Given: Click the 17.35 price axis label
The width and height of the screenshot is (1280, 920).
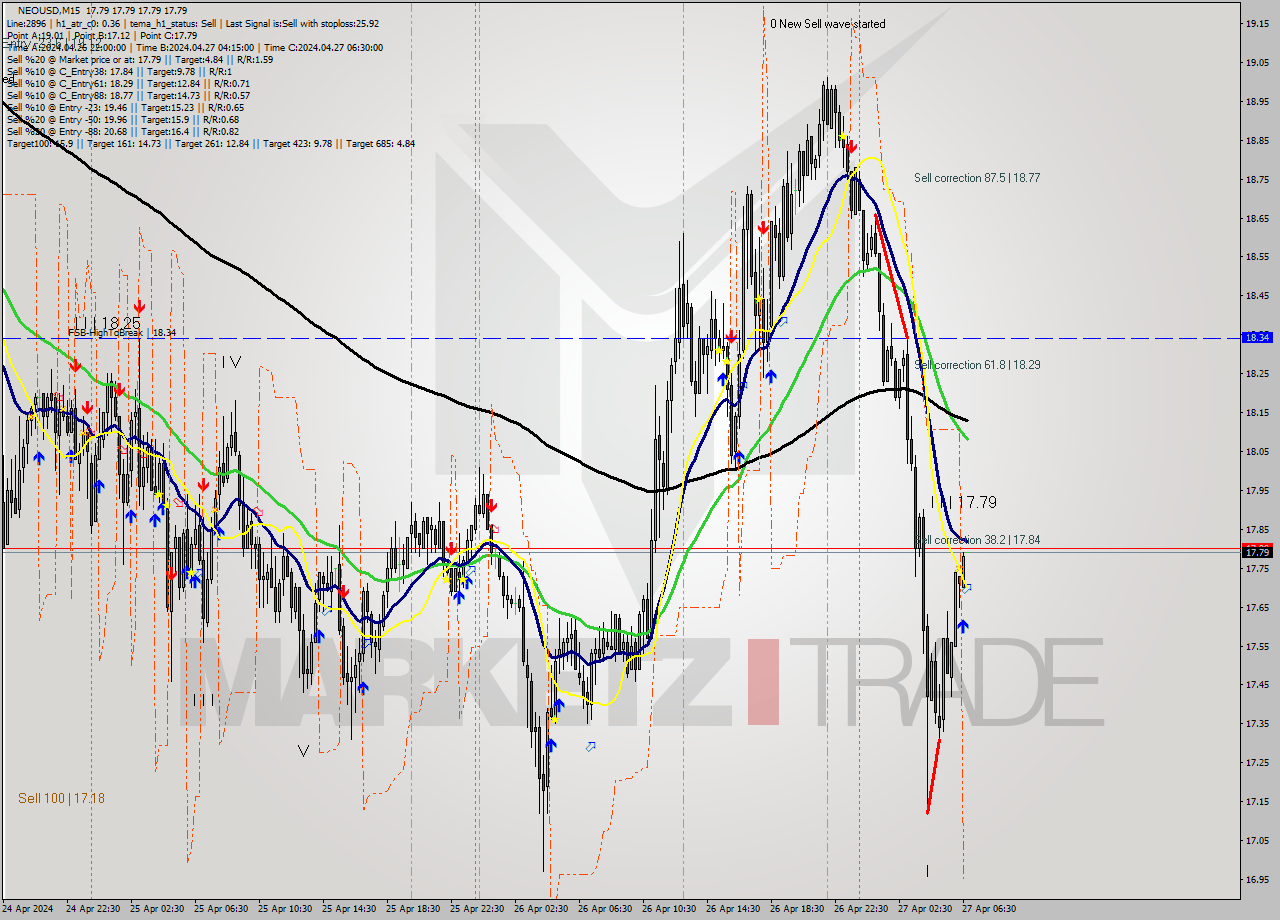Looking at the screenshot, I should tap(1257, 723).
